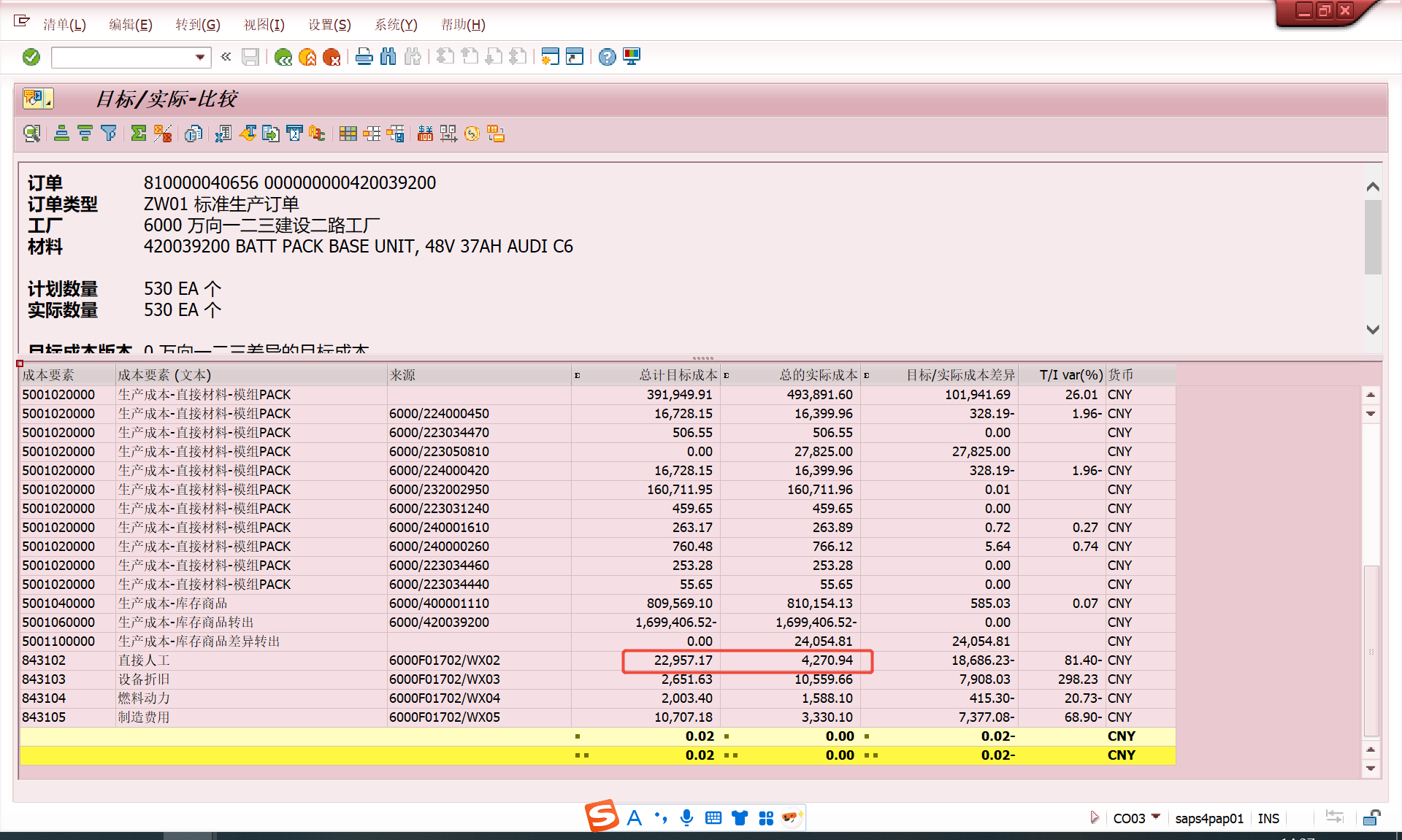Click the green Enter checkmark icon

(31, 57)
